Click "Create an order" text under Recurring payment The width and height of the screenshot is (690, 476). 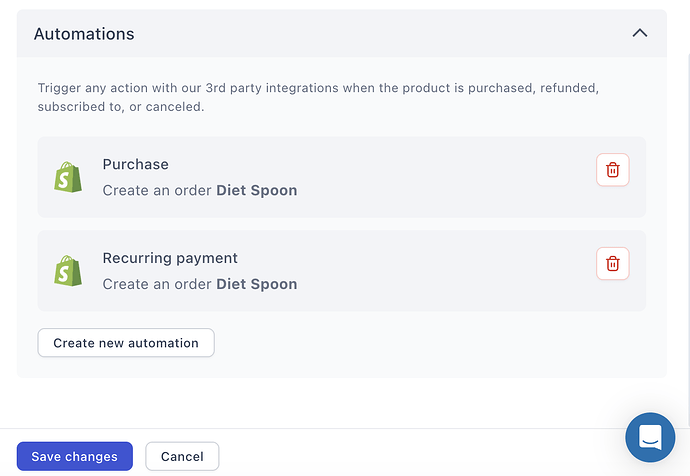(x=157, y=284)
